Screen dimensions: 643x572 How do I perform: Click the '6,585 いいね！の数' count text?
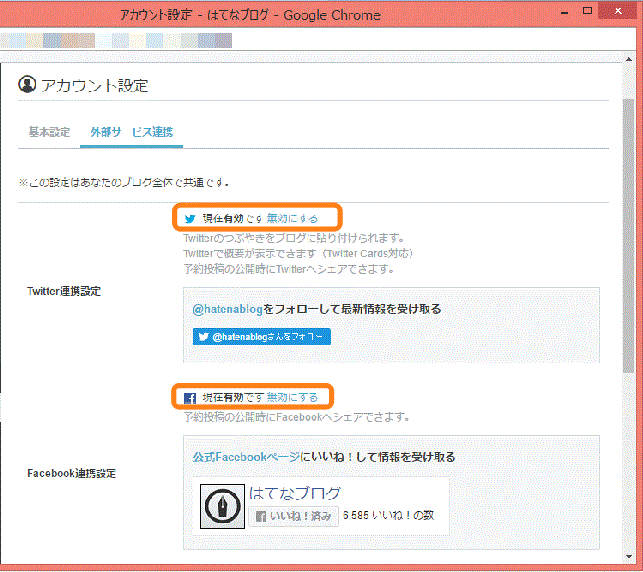(388, 515)
